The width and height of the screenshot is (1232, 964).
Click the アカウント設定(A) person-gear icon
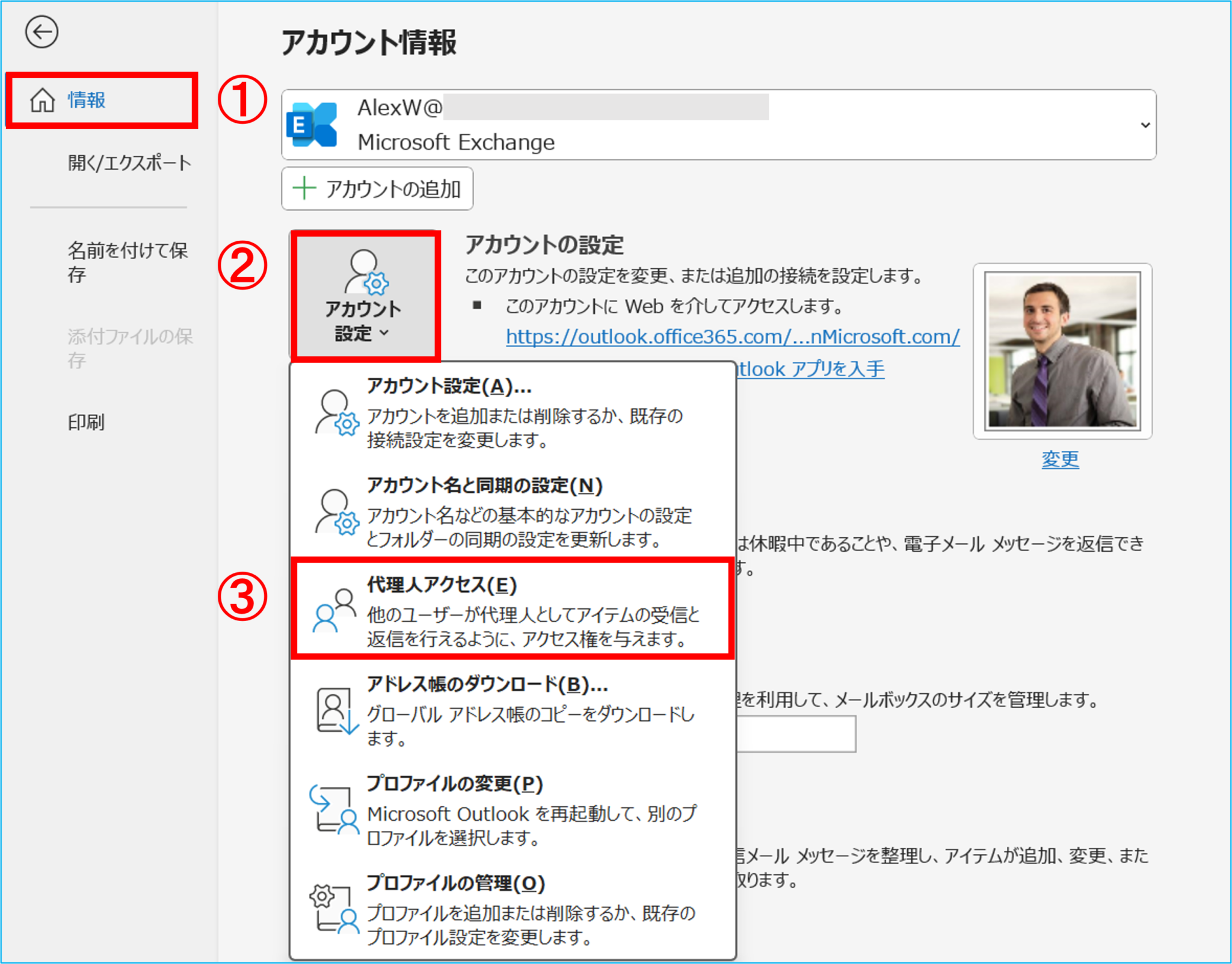click(336, 413)
